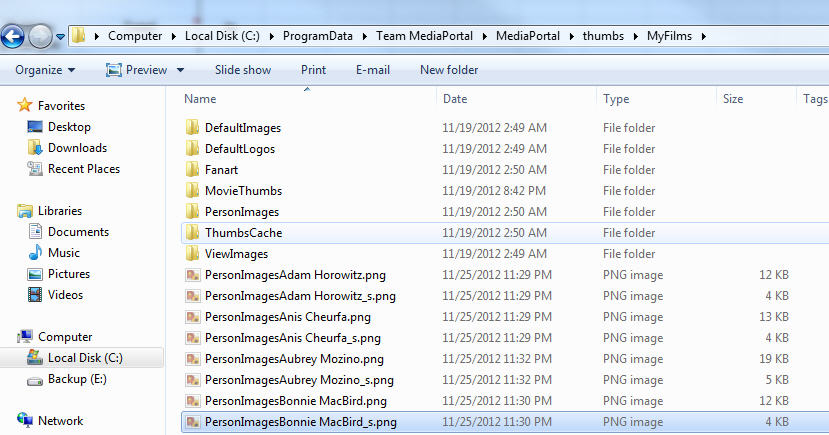Viewport: 829px width, 435px height.
Task: Select the Desktop icon in Favorites
Action: [x=35, y=127]
